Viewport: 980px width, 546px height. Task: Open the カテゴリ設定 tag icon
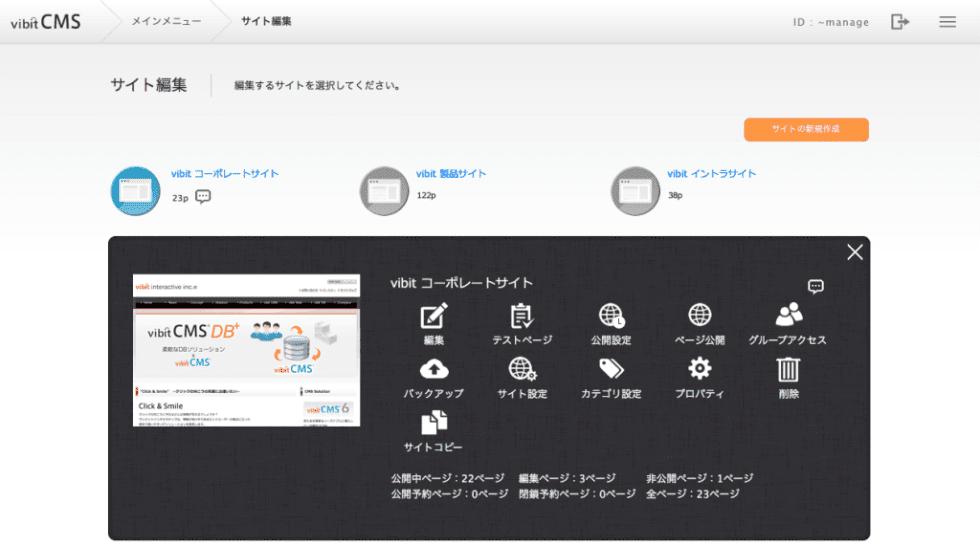611,369
